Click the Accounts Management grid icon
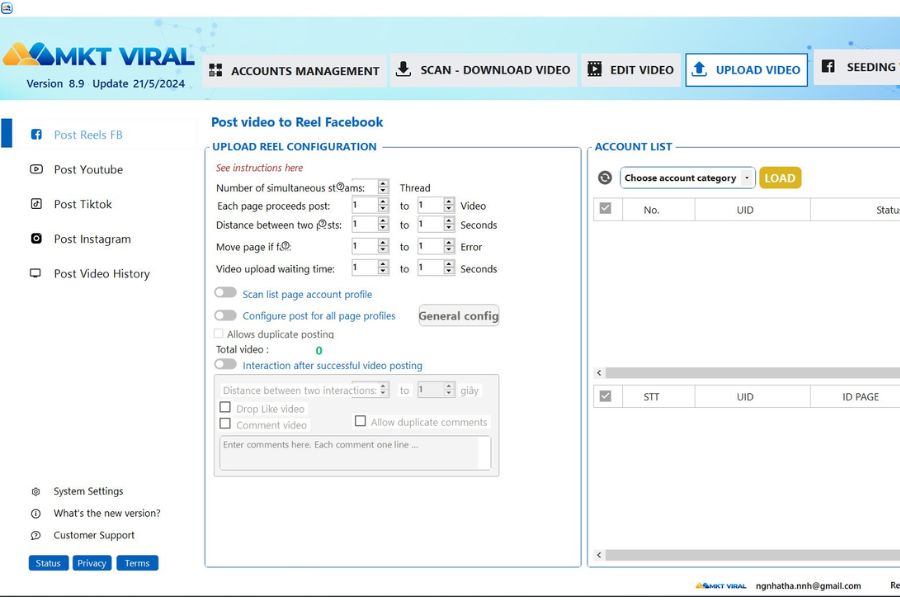Viewport: 900px width, 600px height. point(216,71)
